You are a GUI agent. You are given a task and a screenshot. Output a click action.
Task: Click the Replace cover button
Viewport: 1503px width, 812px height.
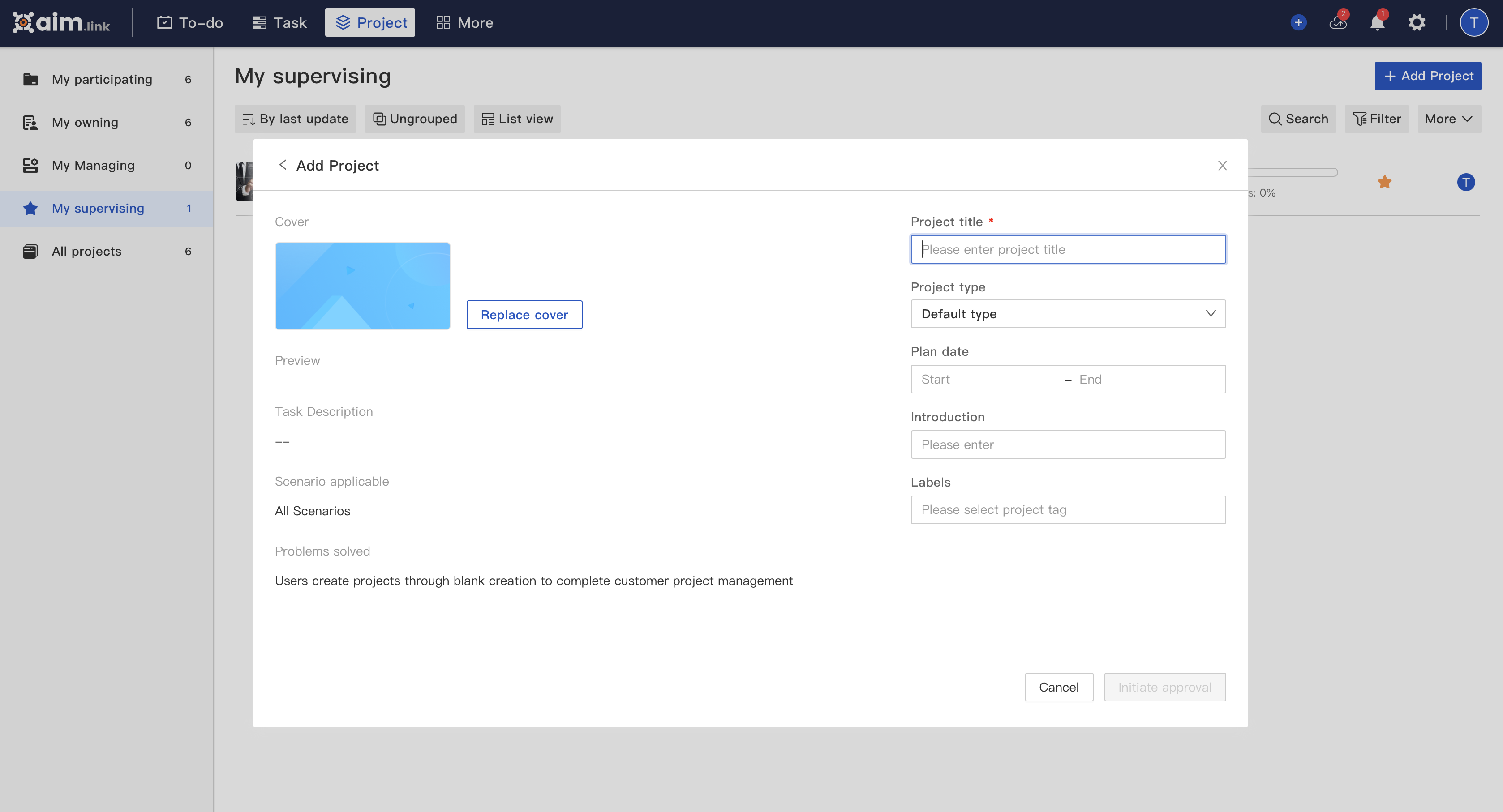pyautogui.click(x=524, y=315)
